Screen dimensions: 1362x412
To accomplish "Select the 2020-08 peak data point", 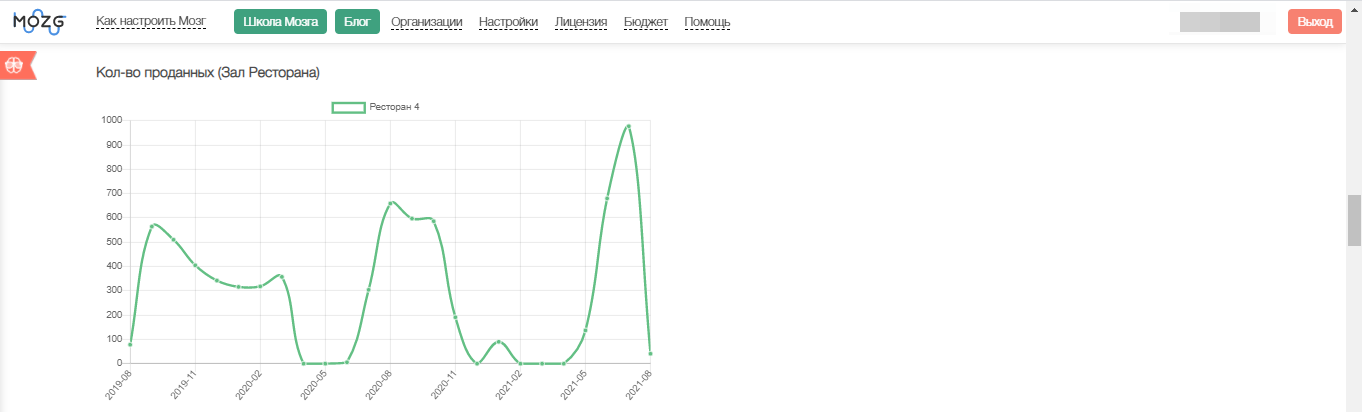I will coord(390,203).
